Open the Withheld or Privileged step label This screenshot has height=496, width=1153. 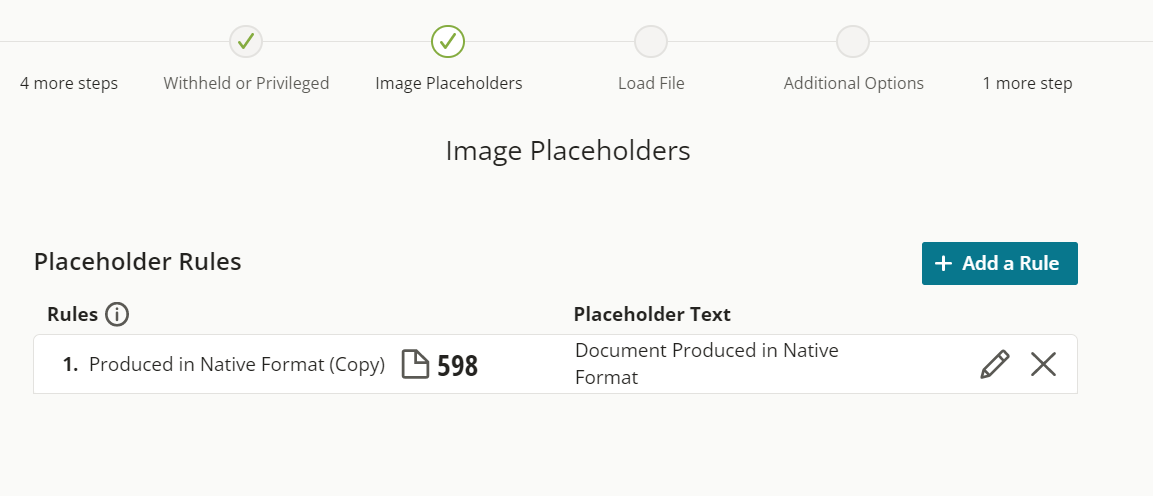[246, 83]
